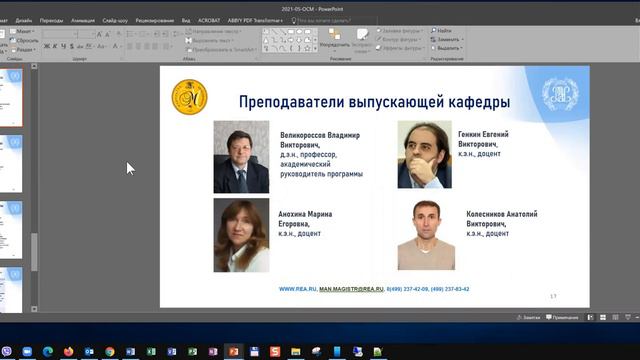
Task: Open Zoom from the taskbar
Action: 27,351
